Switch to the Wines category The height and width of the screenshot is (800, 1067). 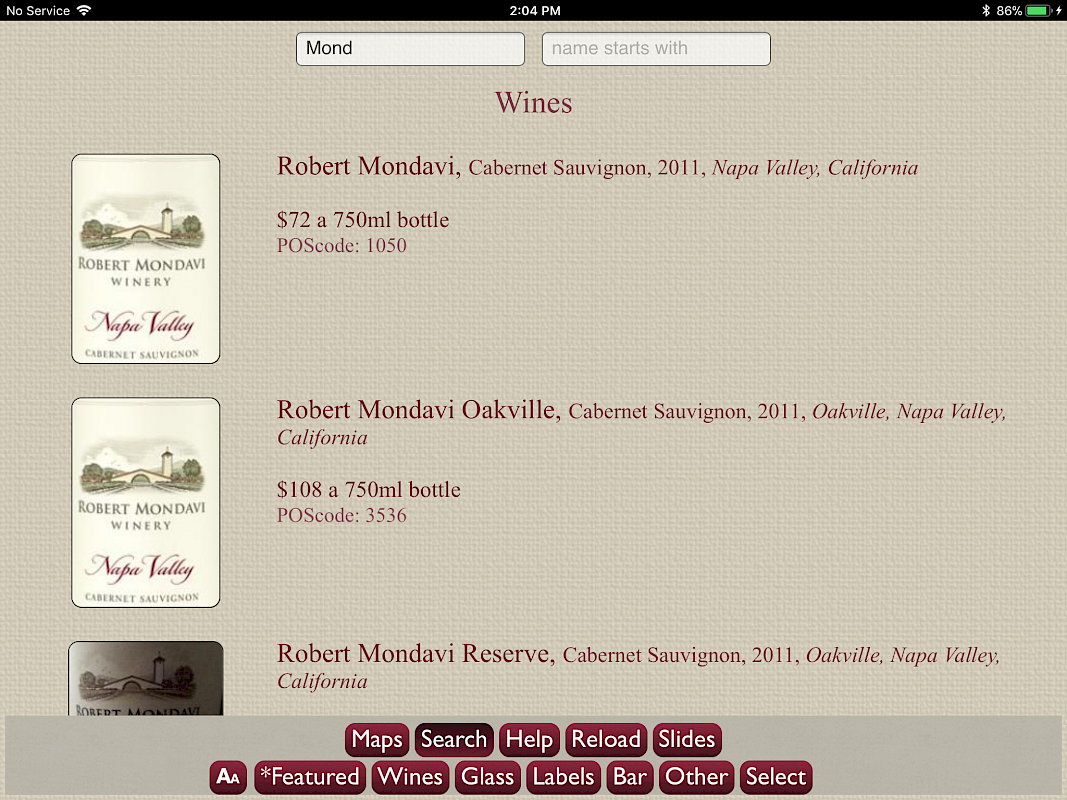[x=410, y=777]
